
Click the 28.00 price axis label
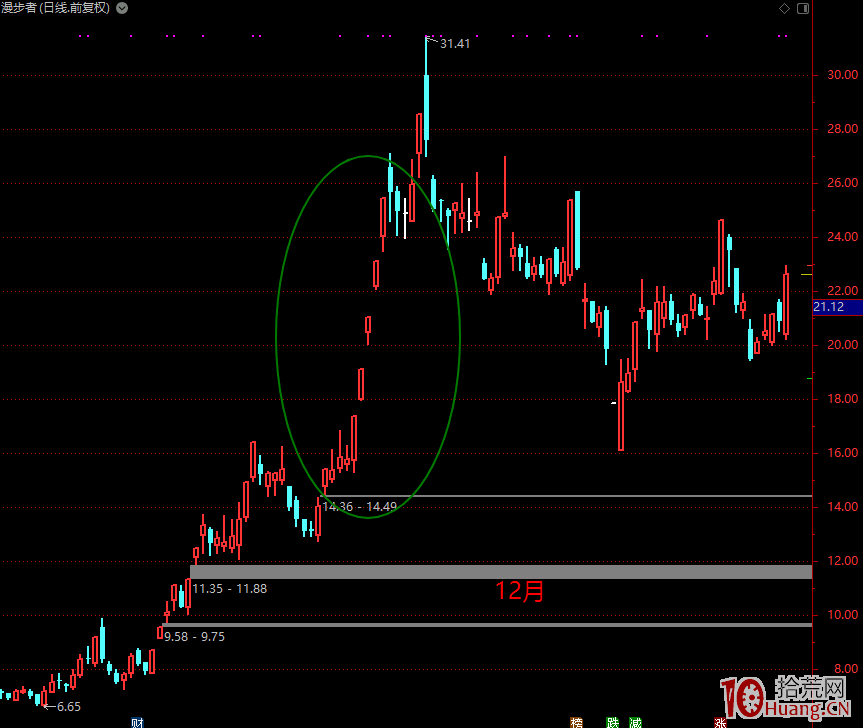tap(843, 129)
